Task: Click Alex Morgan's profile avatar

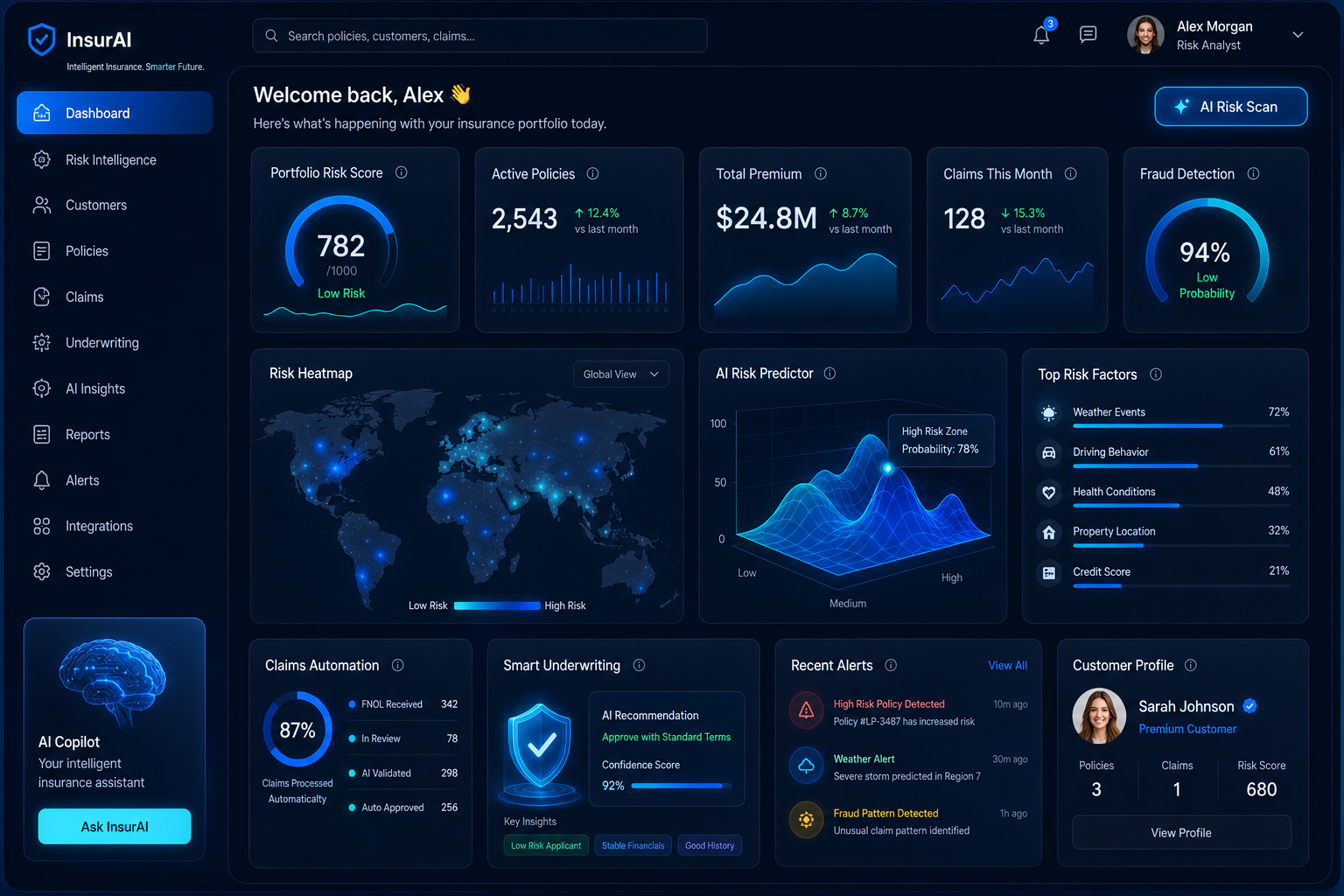Action: (1145, 34)
